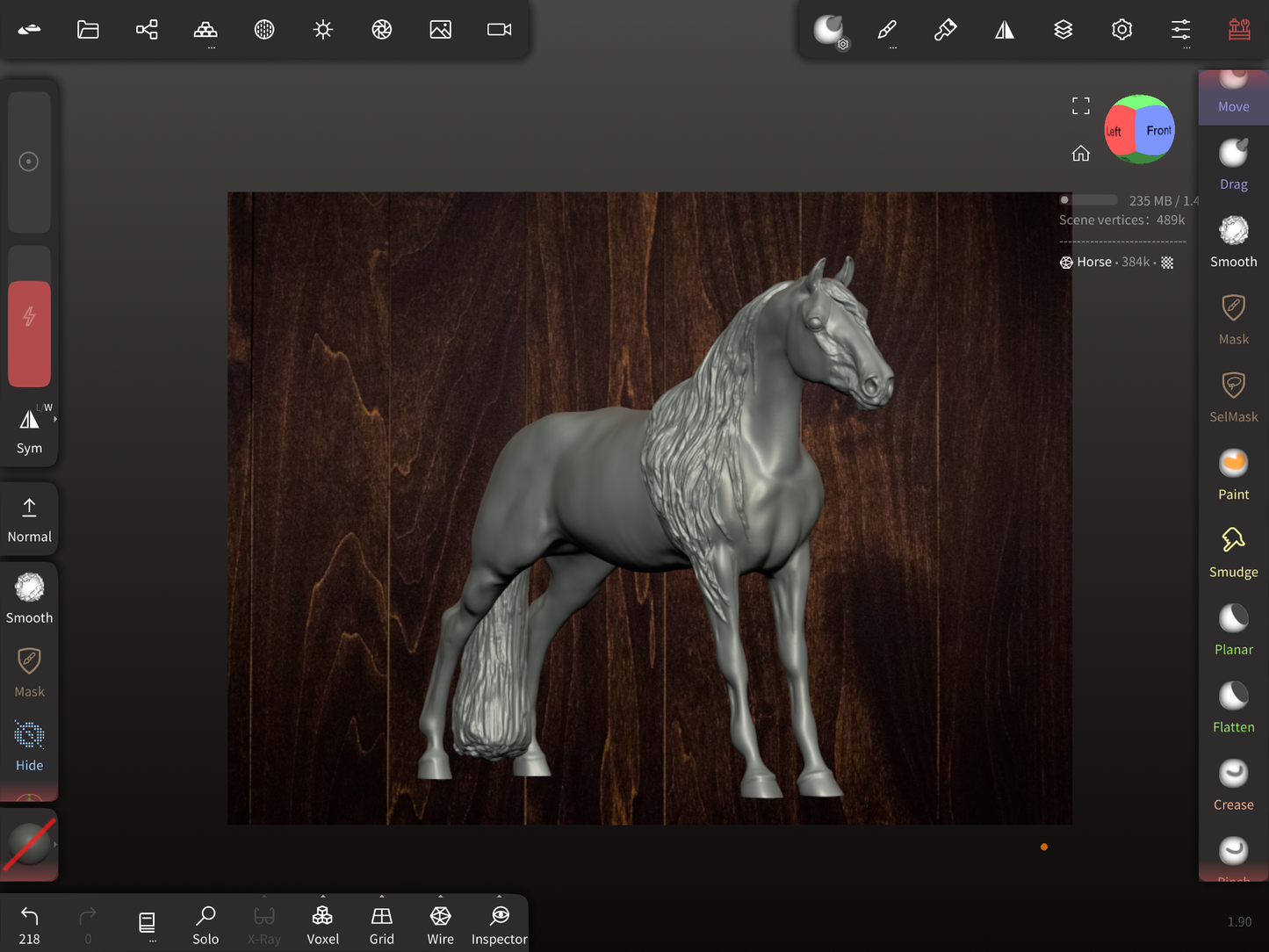Open the lighting sun icon menu
Image resolution: width=1269 pixels, height=952 pixels.
point(323,30)
